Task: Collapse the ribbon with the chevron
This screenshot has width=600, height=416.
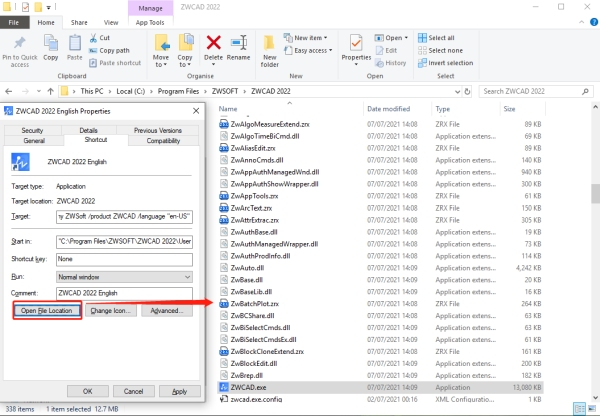Action: 582,23
